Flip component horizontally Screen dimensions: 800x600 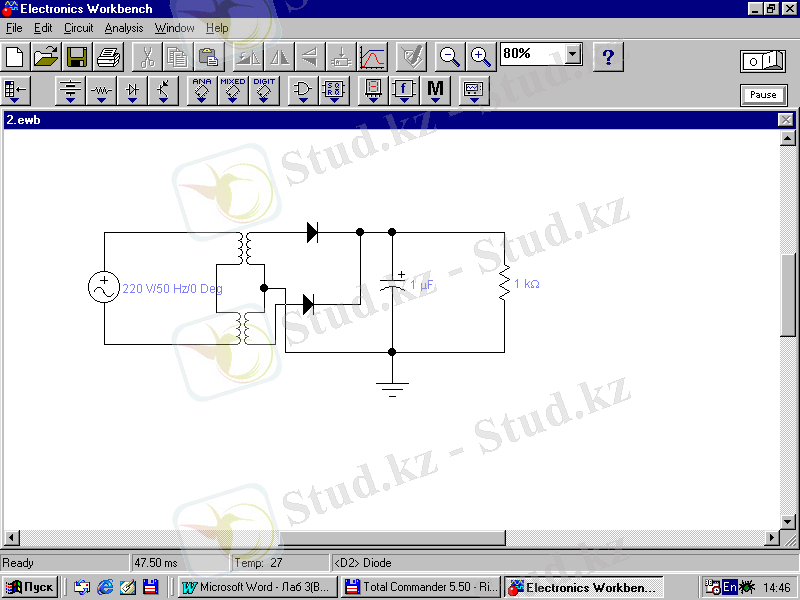pos(279,57)
